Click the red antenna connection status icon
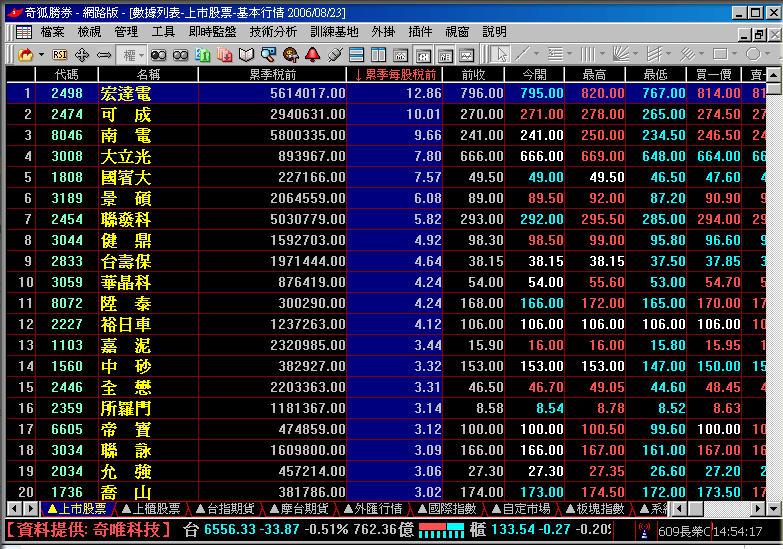Image resolution: width=783 pixels, height=549 pixels. [x=644, y=531]
